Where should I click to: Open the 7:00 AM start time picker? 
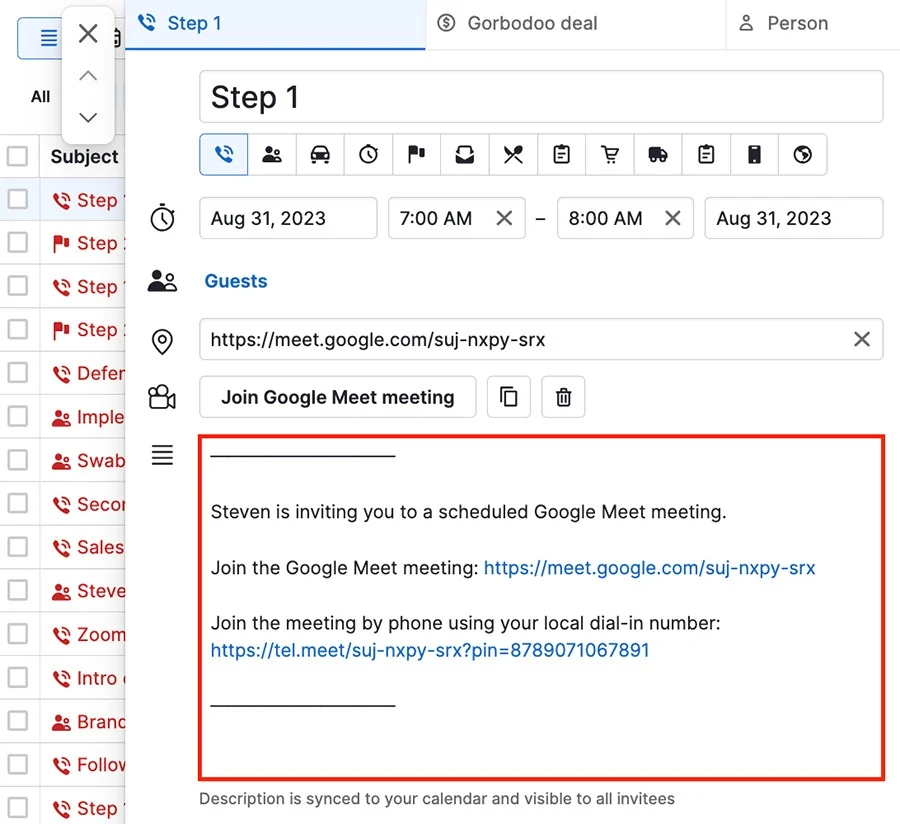click(x=437, y=218)
